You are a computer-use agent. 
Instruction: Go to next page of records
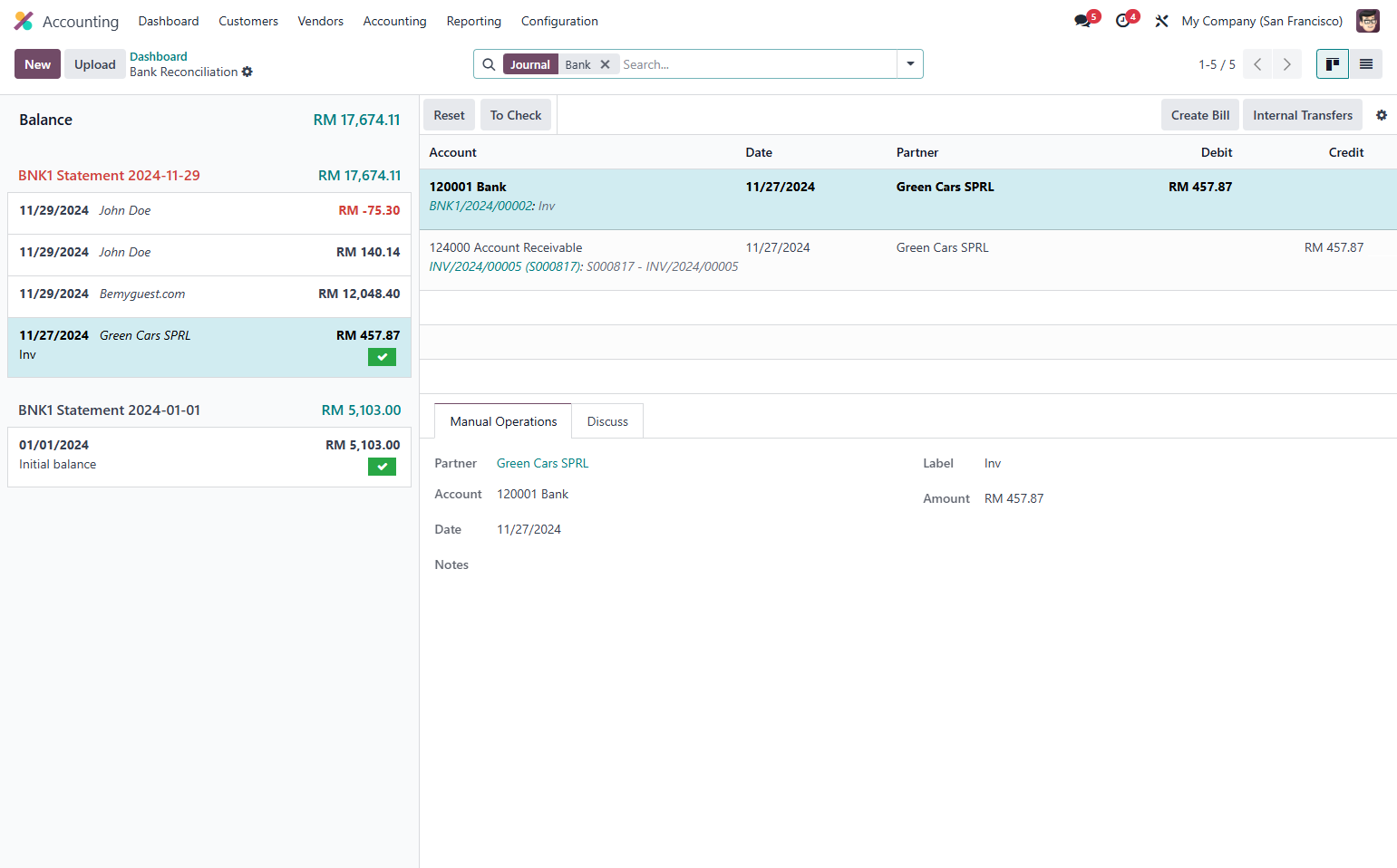coord(1287,64)
